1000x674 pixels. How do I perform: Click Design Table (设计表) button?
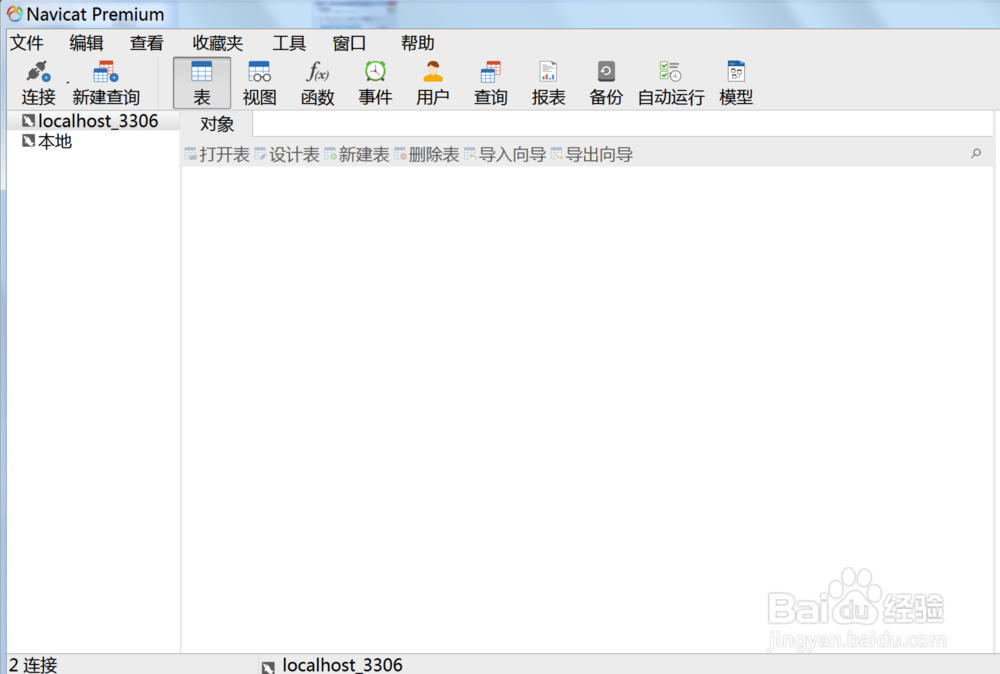(287, 154)
